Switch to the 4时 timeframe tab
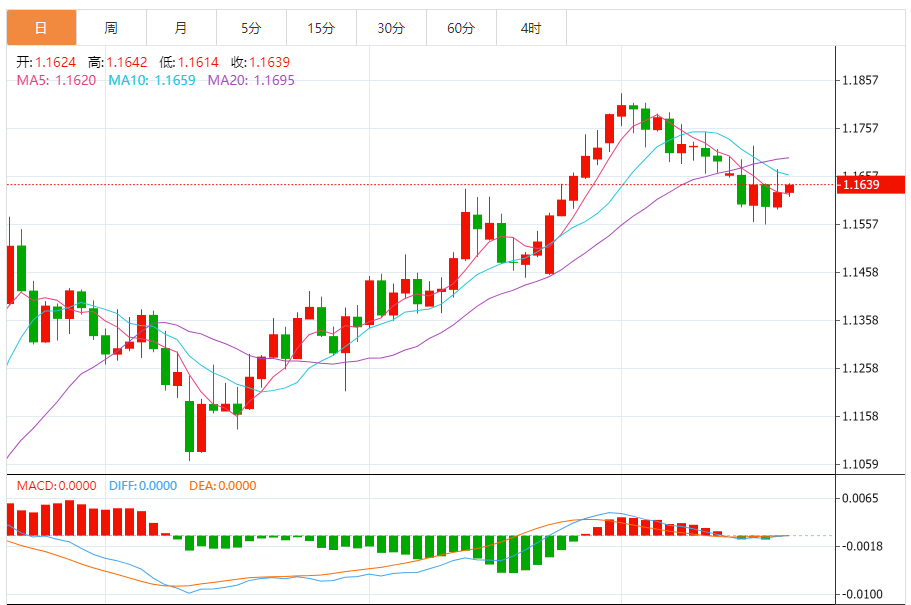The image size is (911, 605). click(x=531, y=27)
